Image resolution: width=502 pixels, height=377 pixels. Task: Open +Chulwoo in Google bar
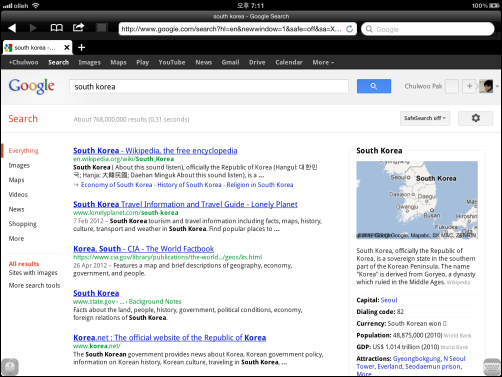click(23, 62)
